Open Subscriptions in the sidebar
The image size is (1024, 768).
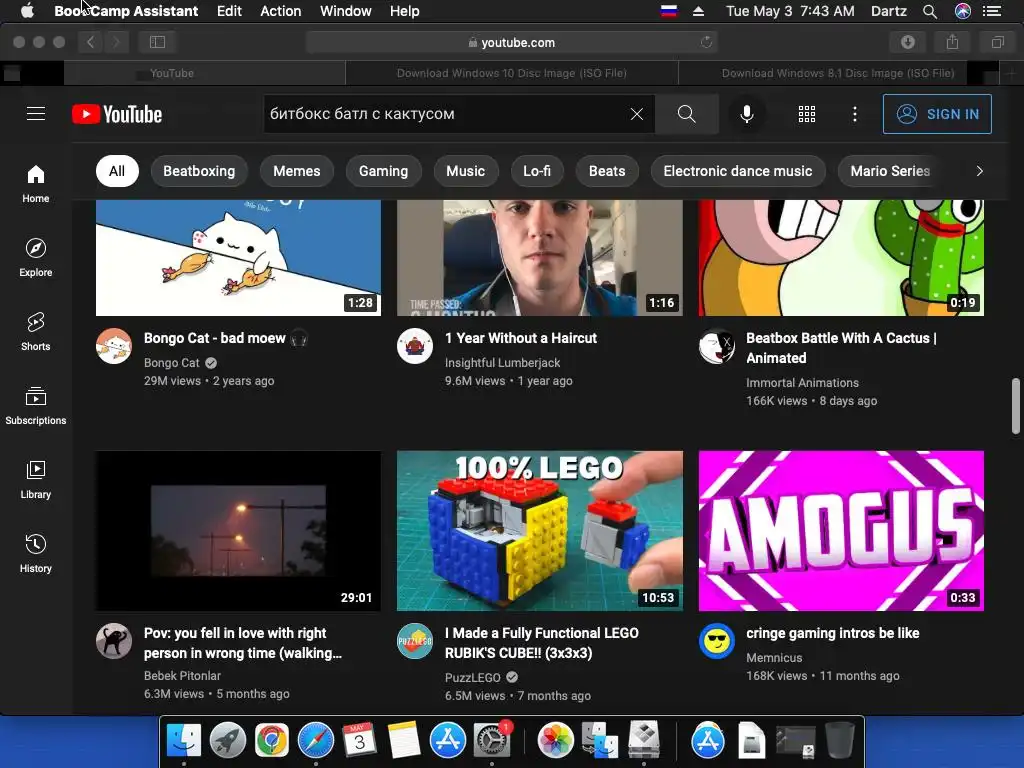[x=36, y=406]
